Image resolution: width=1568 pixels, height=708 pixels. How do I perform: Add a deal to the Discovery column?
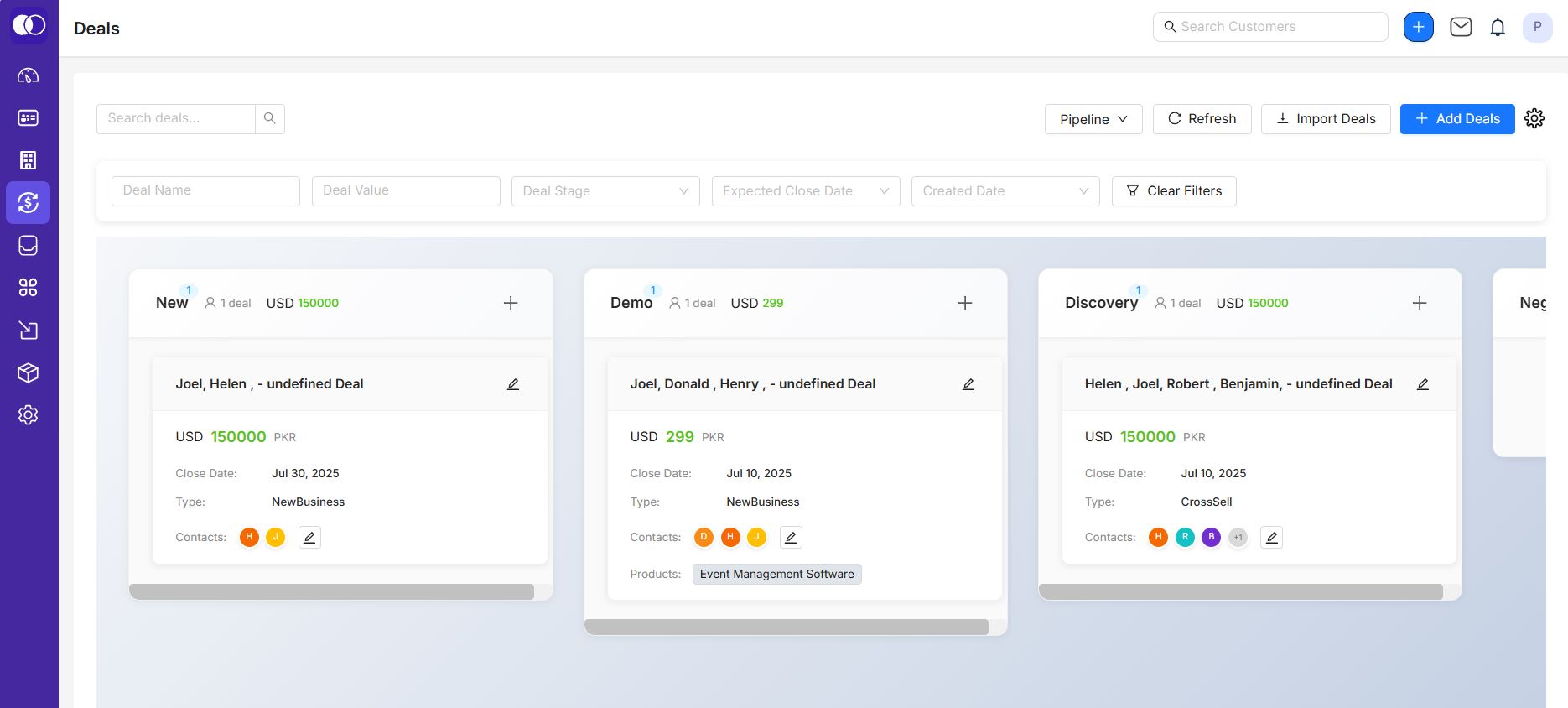coord(1420,303)
